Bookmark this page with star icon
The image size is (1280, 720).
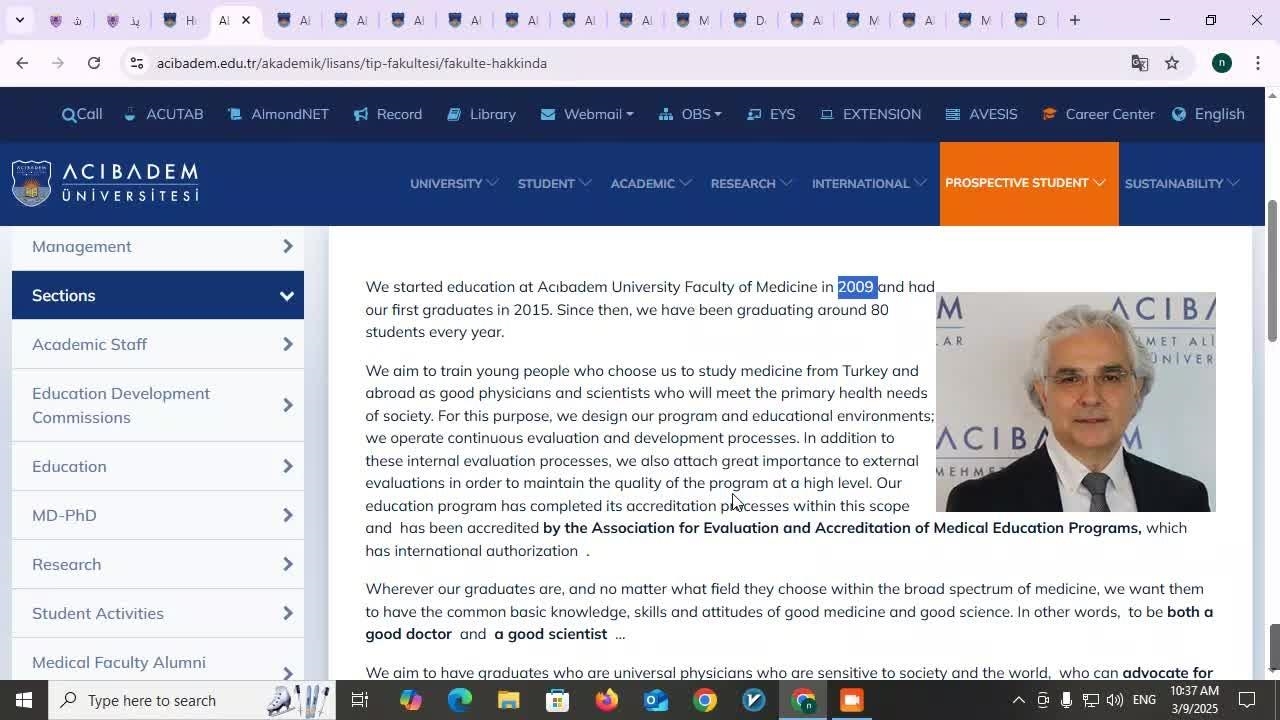(1172, 63)
